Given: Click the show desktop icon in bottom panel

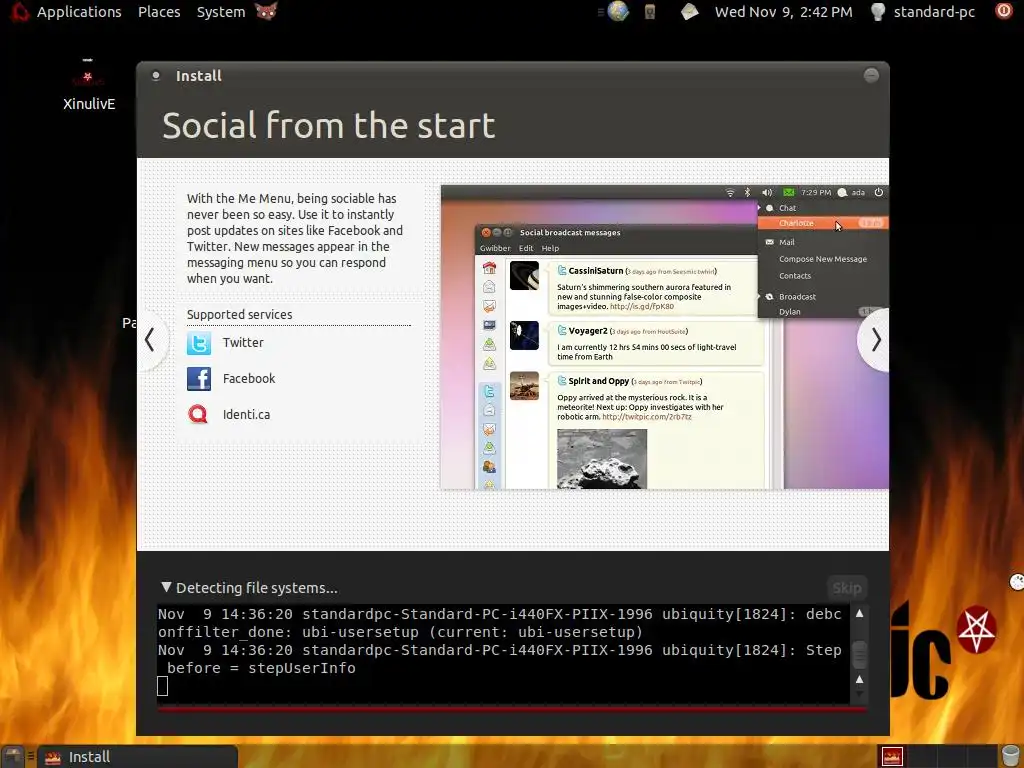Looking at the screenshot, I should tap(13, 757).
